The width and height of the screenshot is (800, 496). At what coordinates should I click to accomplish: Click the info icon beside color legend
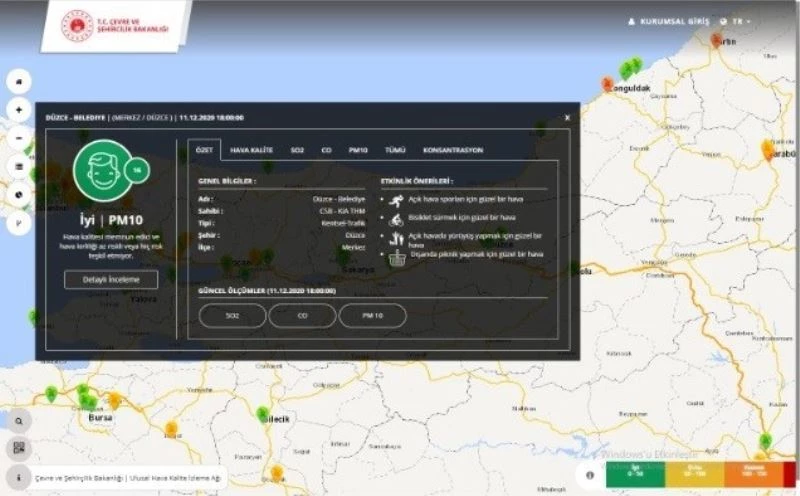590,475
